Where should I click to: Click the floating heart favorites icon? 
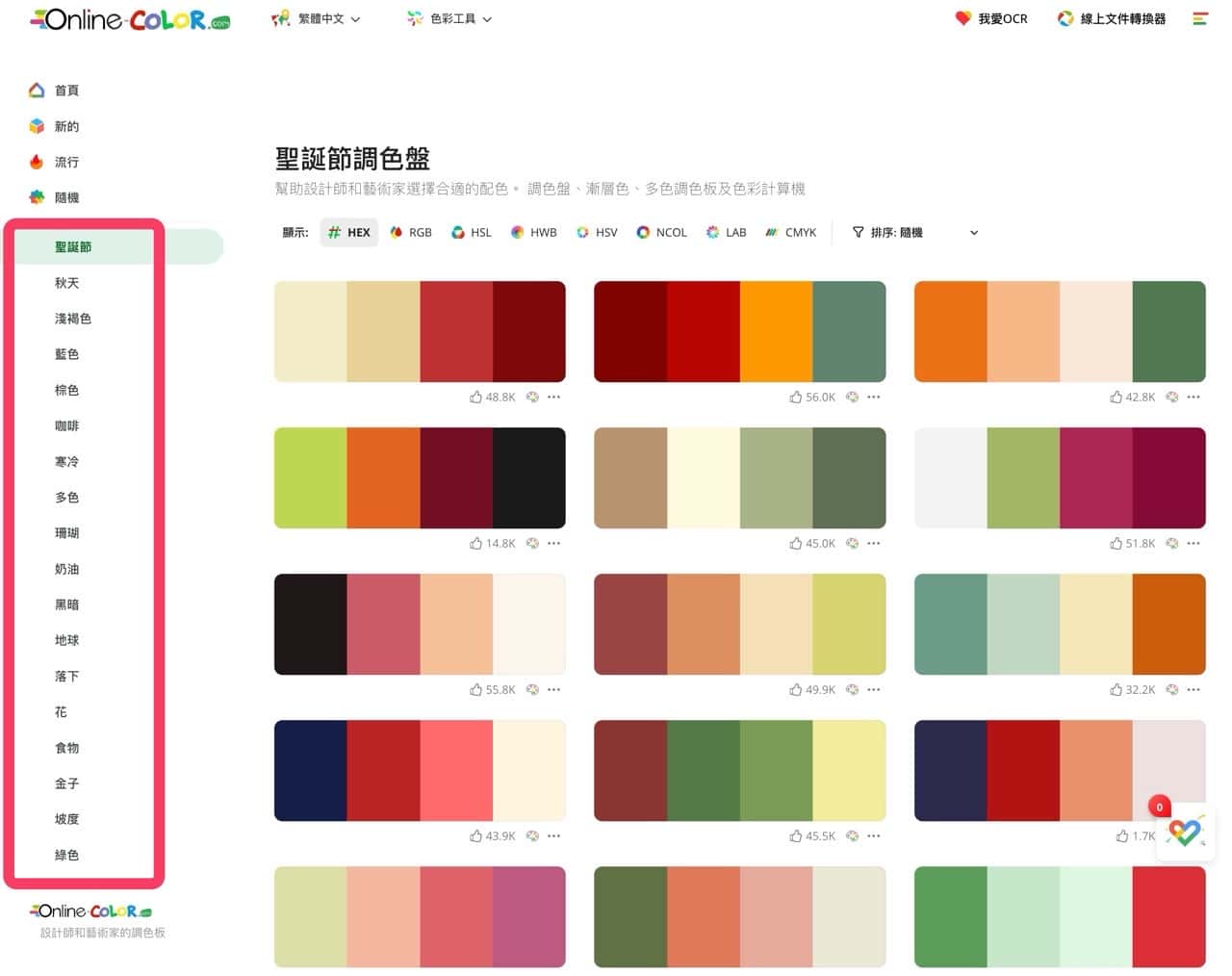tap(1185, 832)
